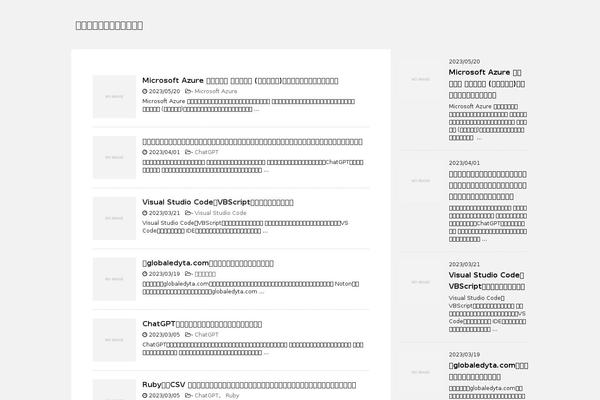The height and width of the screenshot is (400, 600).
Task: Open the Ruby CSV article title
Action: coord(249,385)
